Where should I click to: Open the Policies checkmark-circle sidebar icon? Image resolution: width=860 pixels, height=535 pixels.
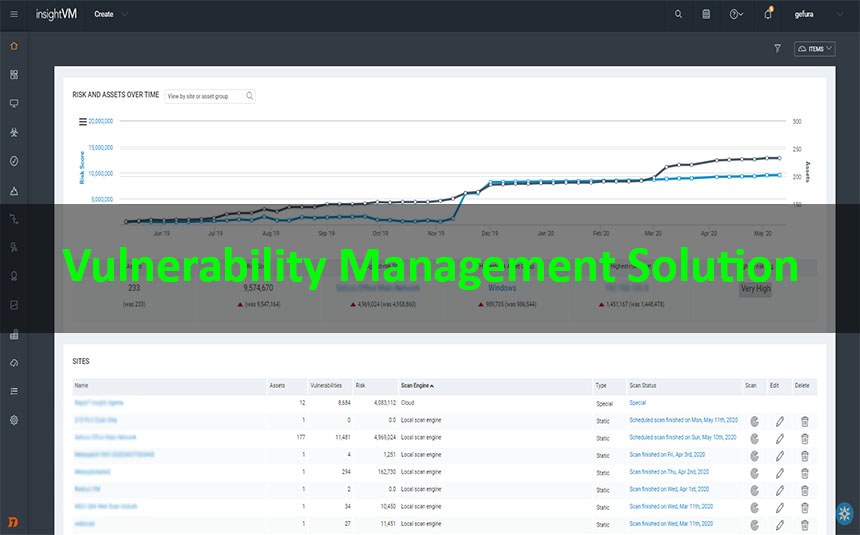tap(14, 161)
